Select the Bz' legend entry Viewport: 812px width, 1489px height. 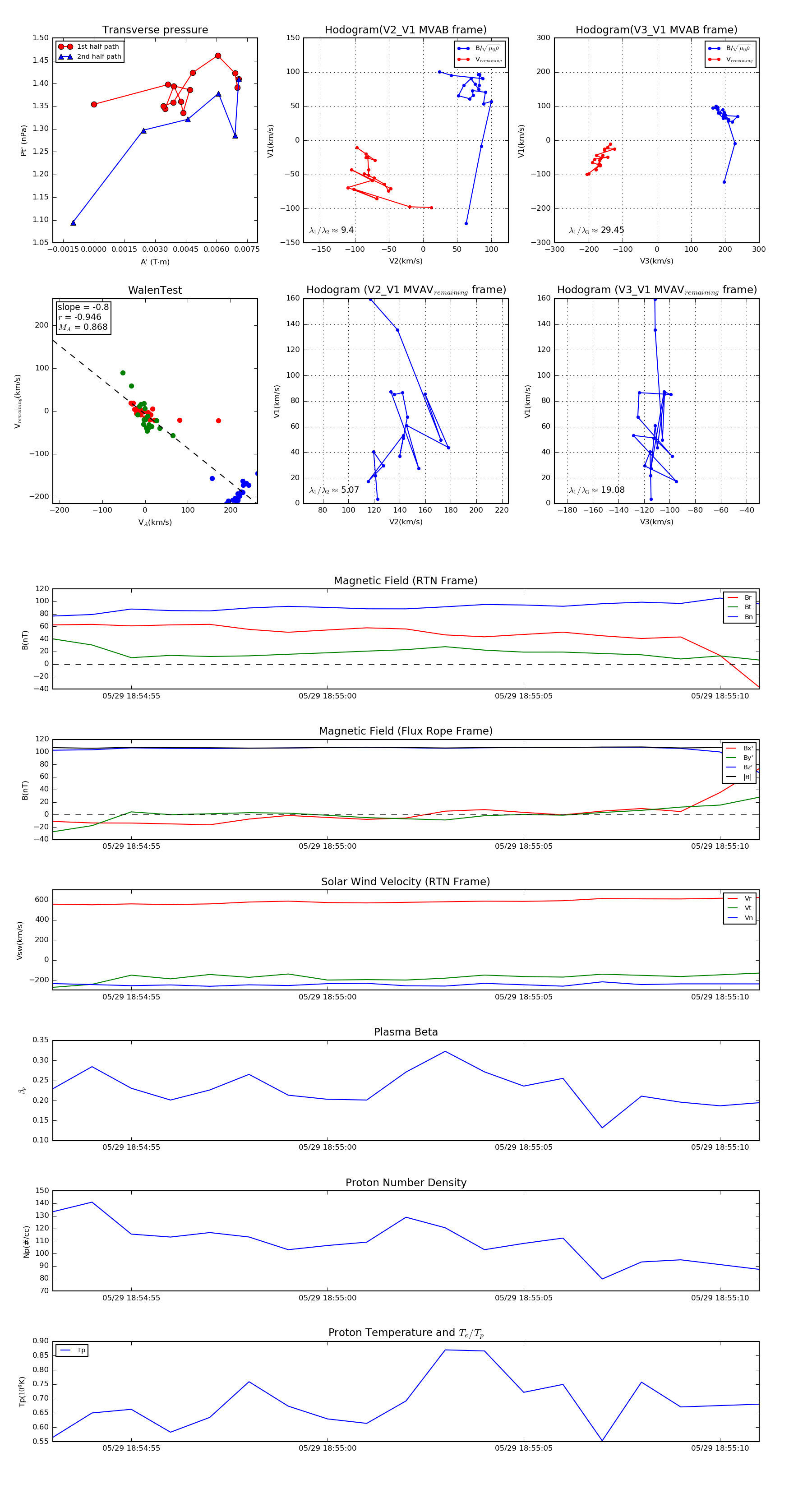pyautogui.click(x=739, y=768)
